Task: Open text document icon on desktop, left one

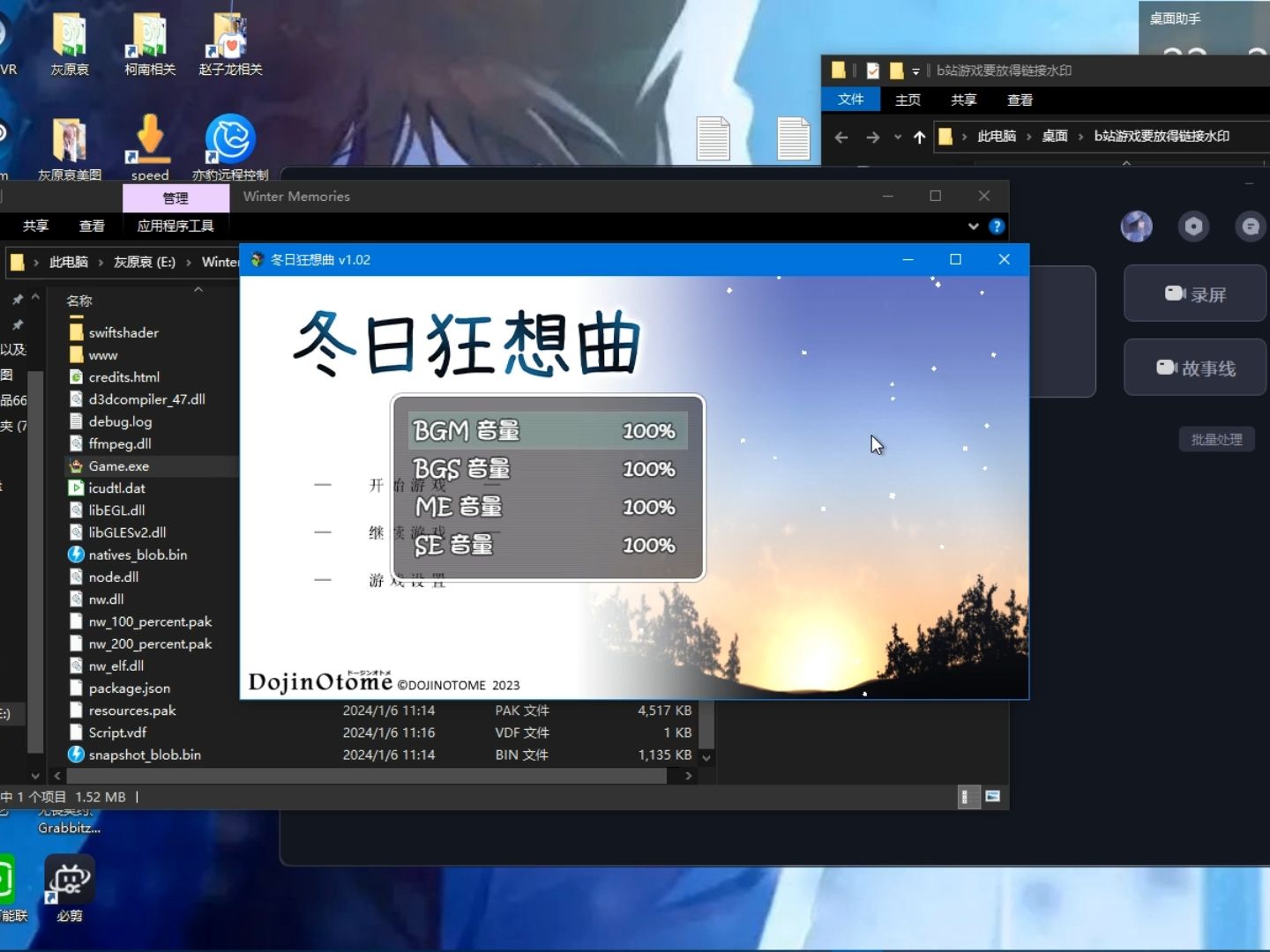Action: [713, 138]
